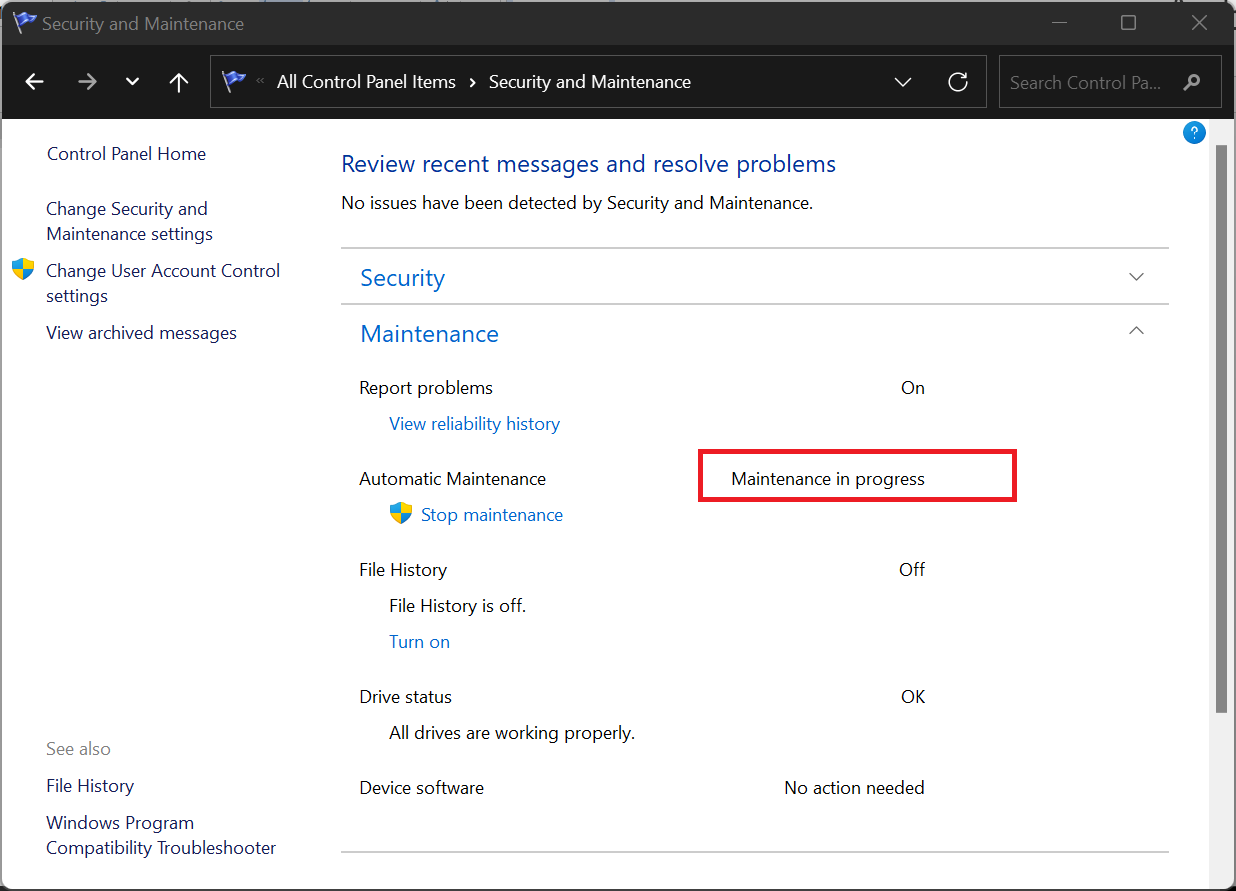Click the Maintenance section heading
Image resolution: width=1236 pixels, height=891 pixels.
point(429,334)
